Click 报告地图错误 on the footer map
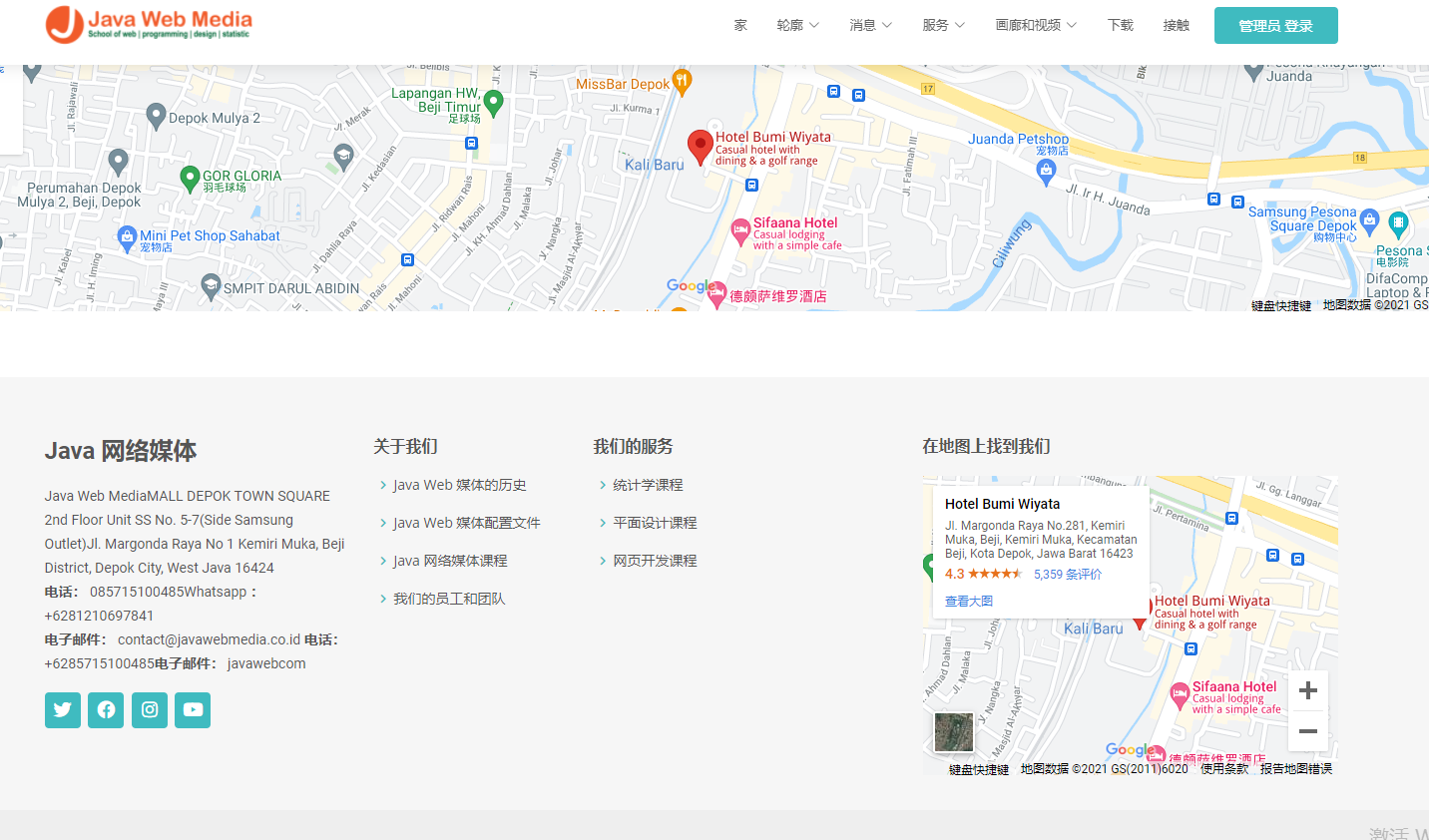Screen dimensions: 1429x840 pyautogui.click(x=1296, y=769)
